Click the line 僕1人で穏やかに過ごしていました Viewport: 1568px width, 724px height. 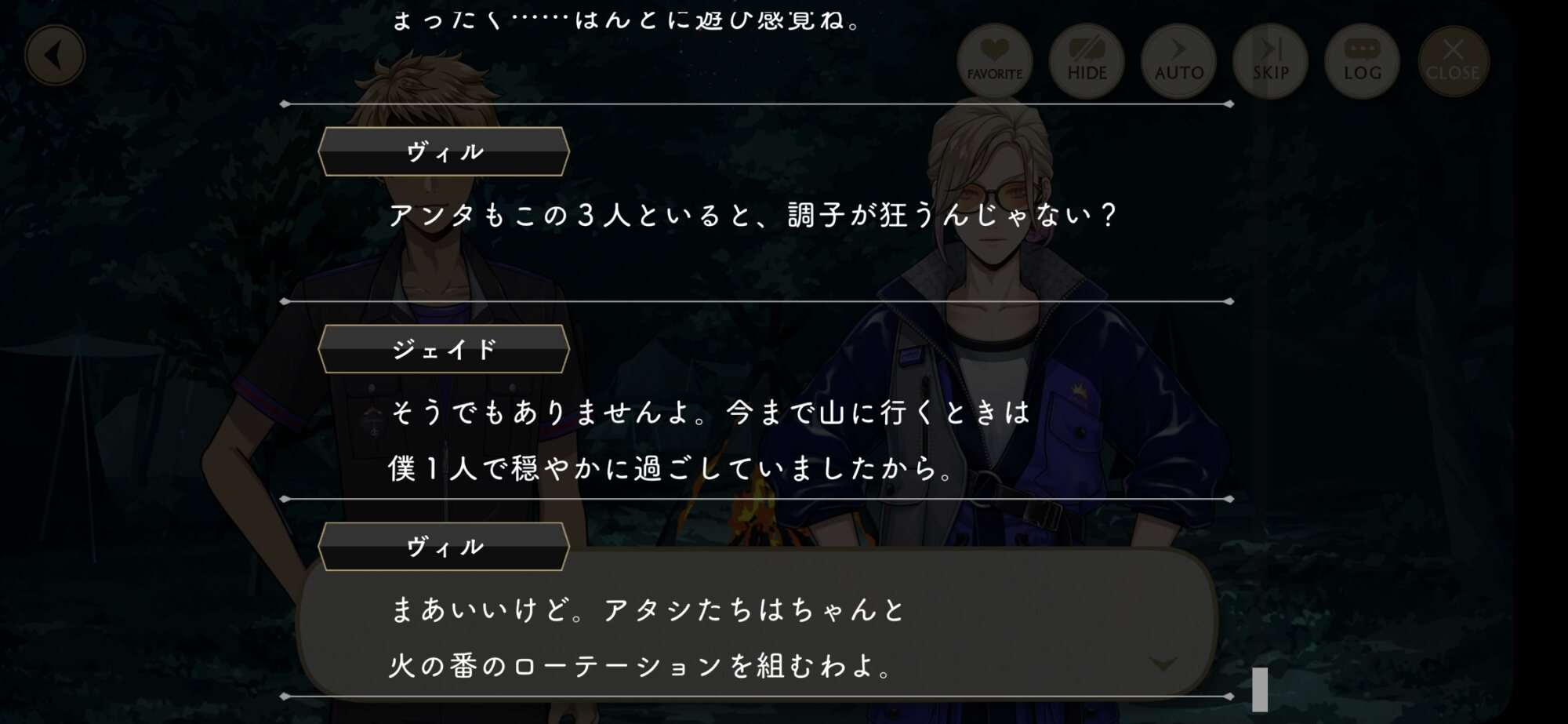pyautogui.click(x=673, y=469)
